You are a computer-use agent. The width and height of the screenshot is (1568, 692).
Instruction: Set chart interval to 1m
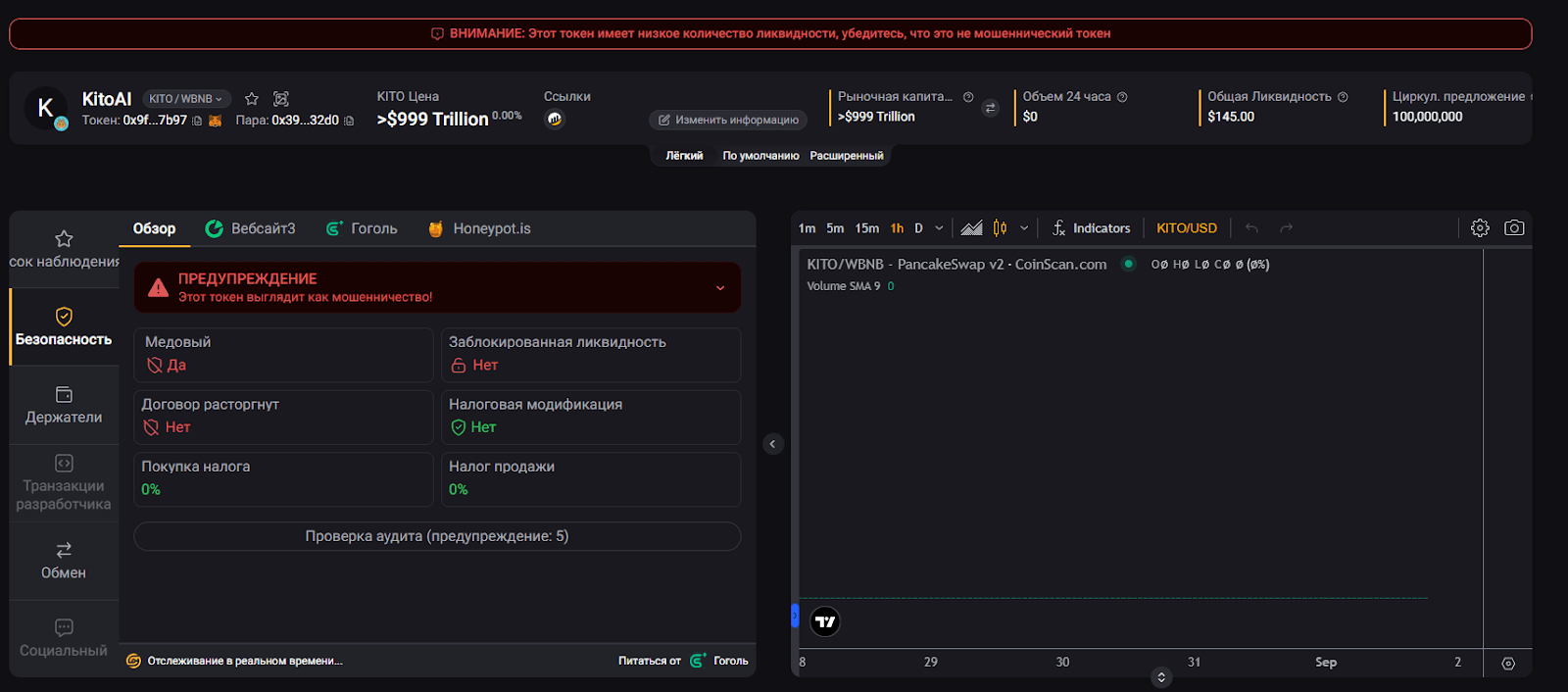point(807,228)
